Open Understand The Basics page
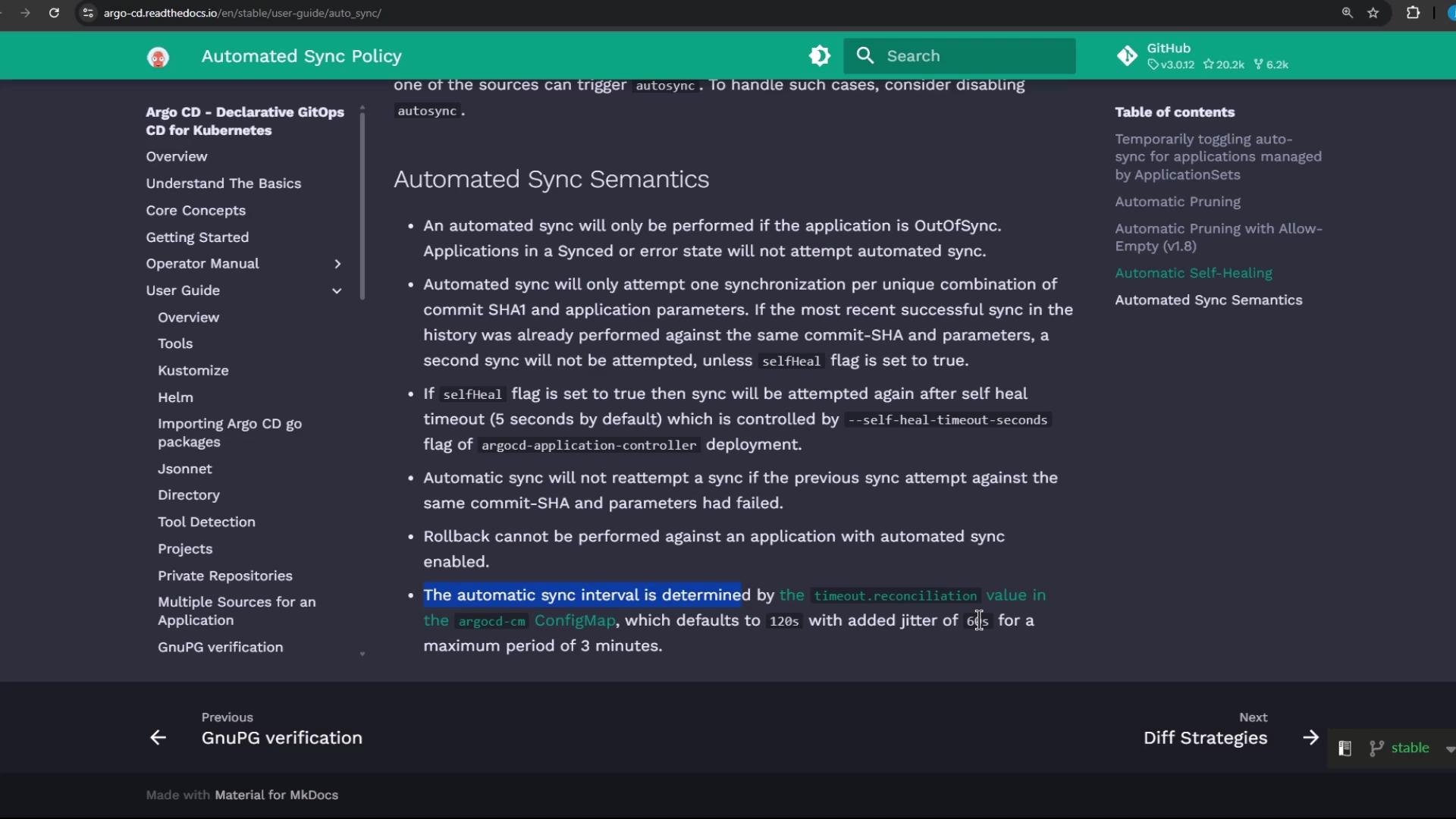Viewport: 1456px width, 819px height. point(224,184)
